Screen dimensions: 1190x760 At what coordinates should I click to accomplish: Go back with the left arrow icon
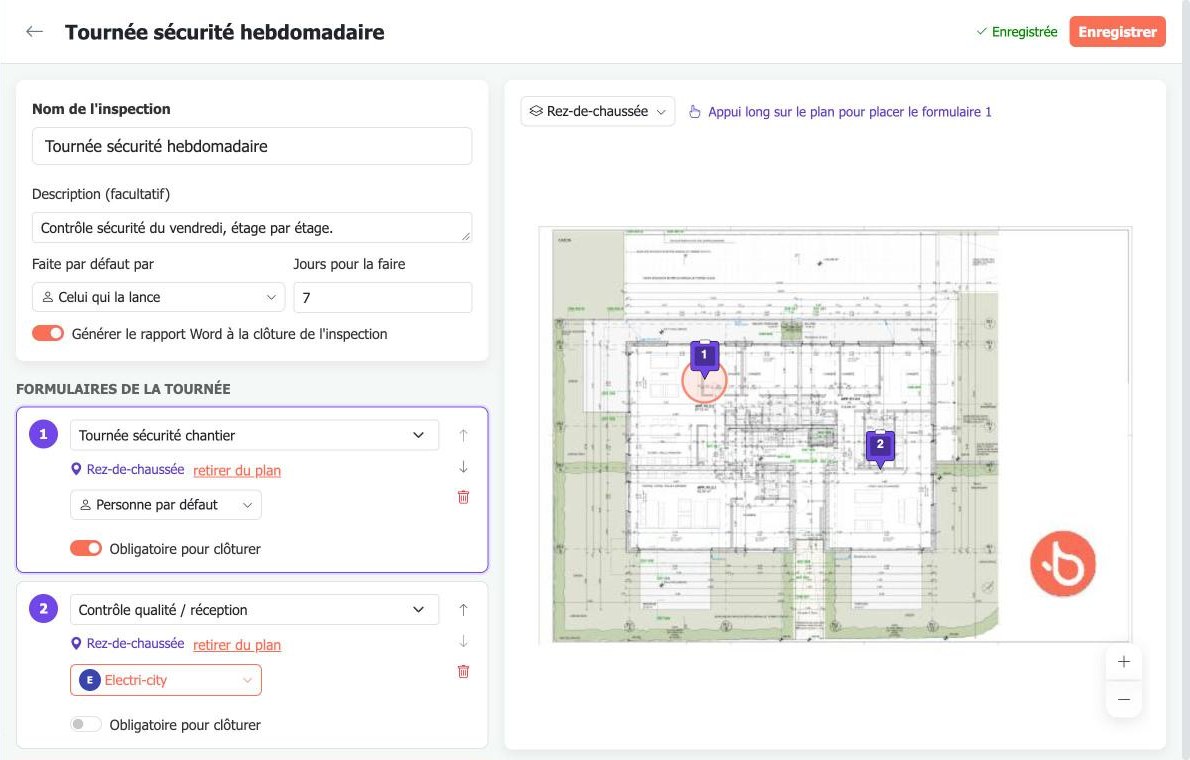tap(34, 31)
